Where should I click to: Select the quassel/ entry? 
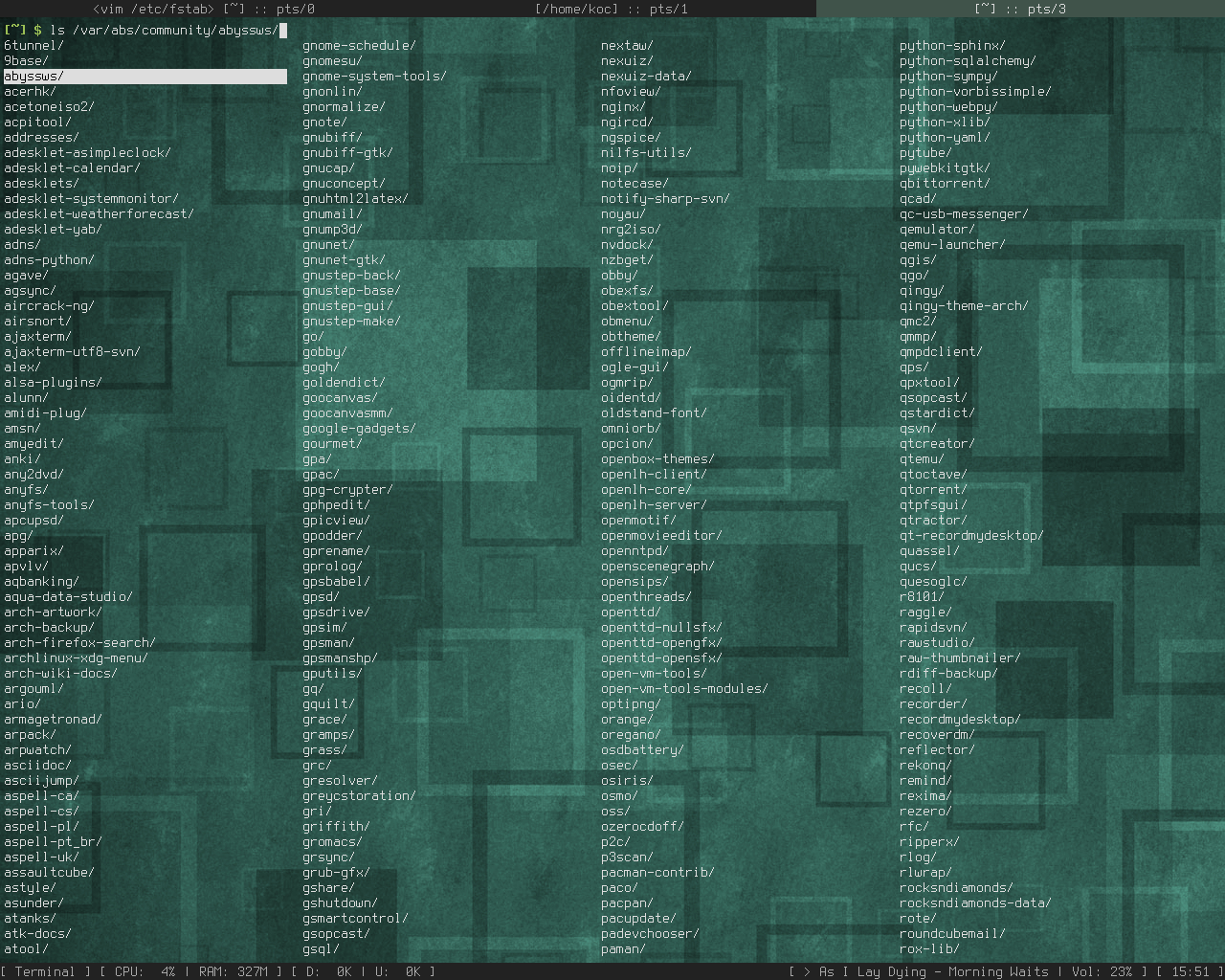(929, 550)
